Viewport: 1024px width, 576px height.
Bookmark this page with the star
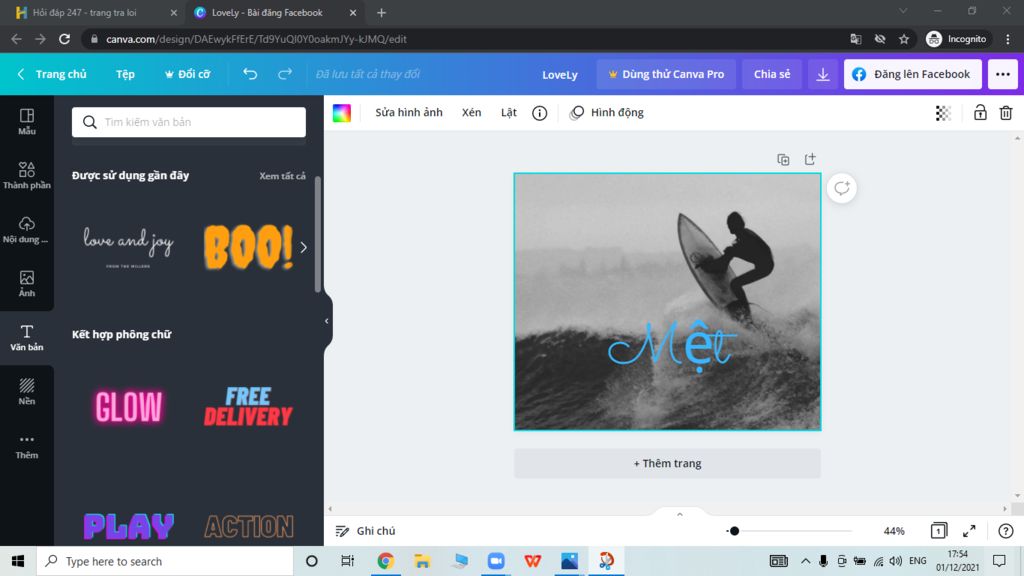pyautogui.click(x=904, y=39)
